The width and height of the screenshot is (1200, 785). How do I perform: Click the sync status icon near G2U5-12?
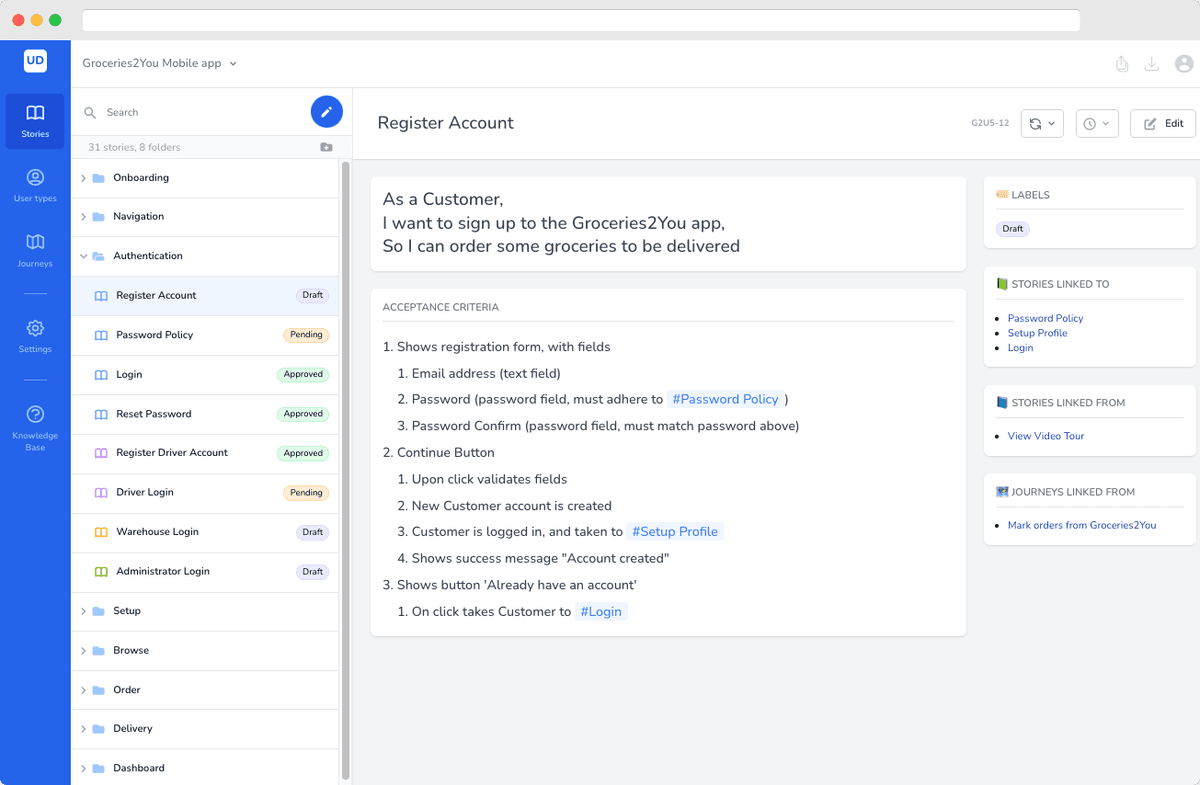coord(1033,123)
